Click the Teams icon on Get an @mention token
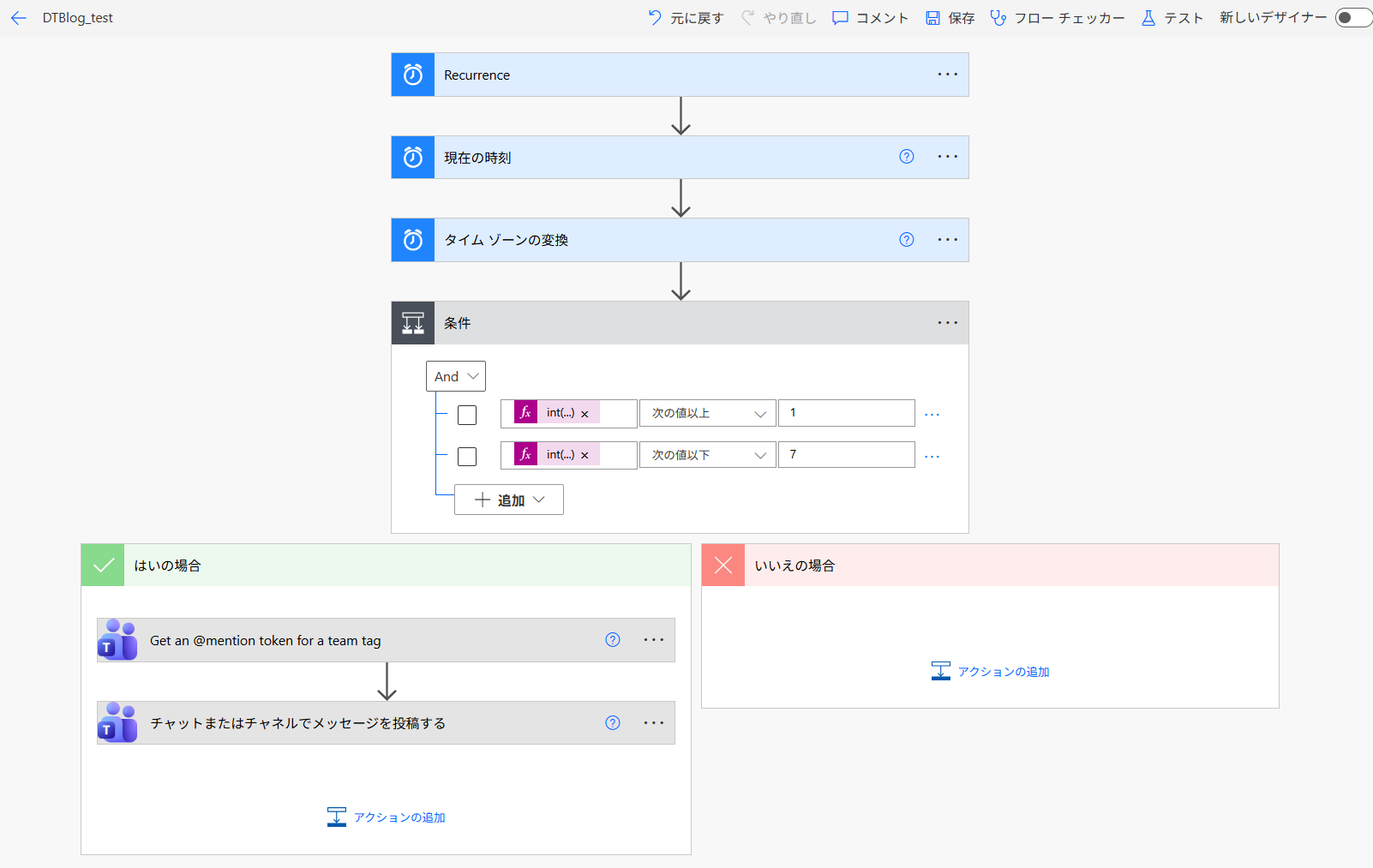Screen dimensions: 1373x868 pos(117,640)
